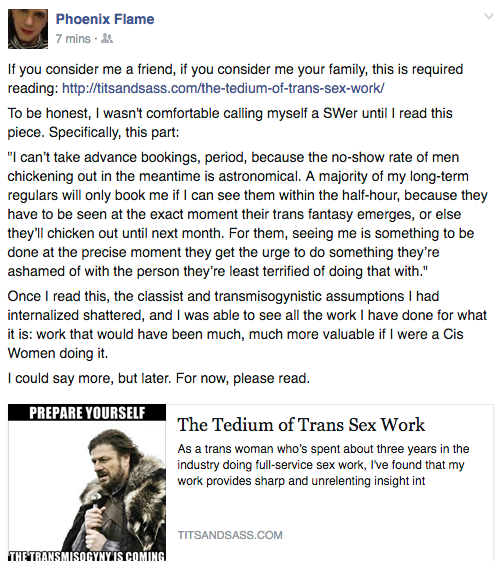Click the 7 mins timestamp

pos(73,38)
